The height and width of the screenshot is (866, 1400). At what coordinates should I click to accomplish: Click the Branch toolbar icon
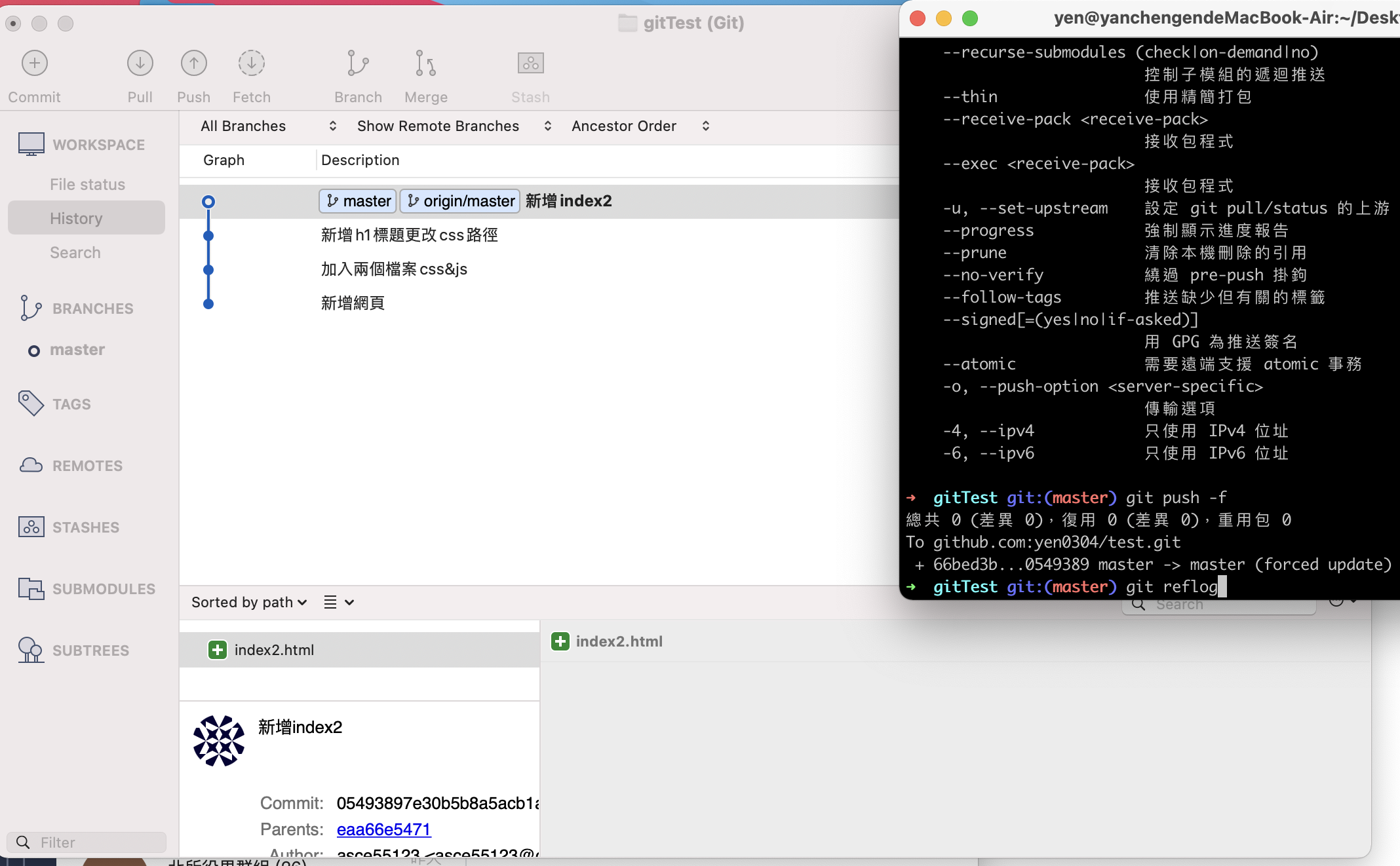pos(357,64)
